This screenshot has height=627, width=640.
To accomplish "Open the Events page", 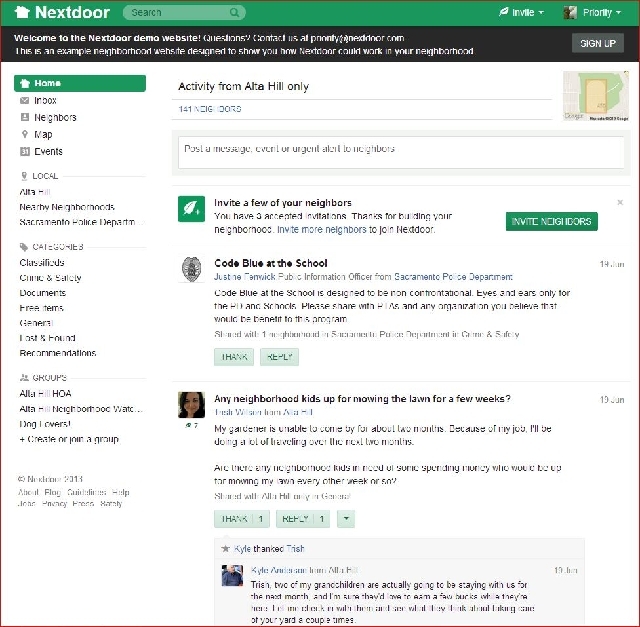I will click(48, 151).
